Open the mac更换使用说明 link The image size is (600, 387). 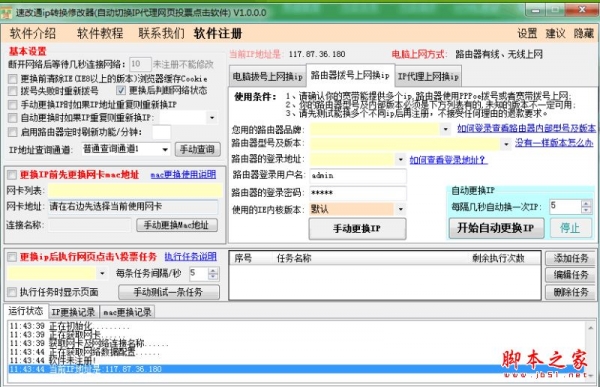(183, 175)
